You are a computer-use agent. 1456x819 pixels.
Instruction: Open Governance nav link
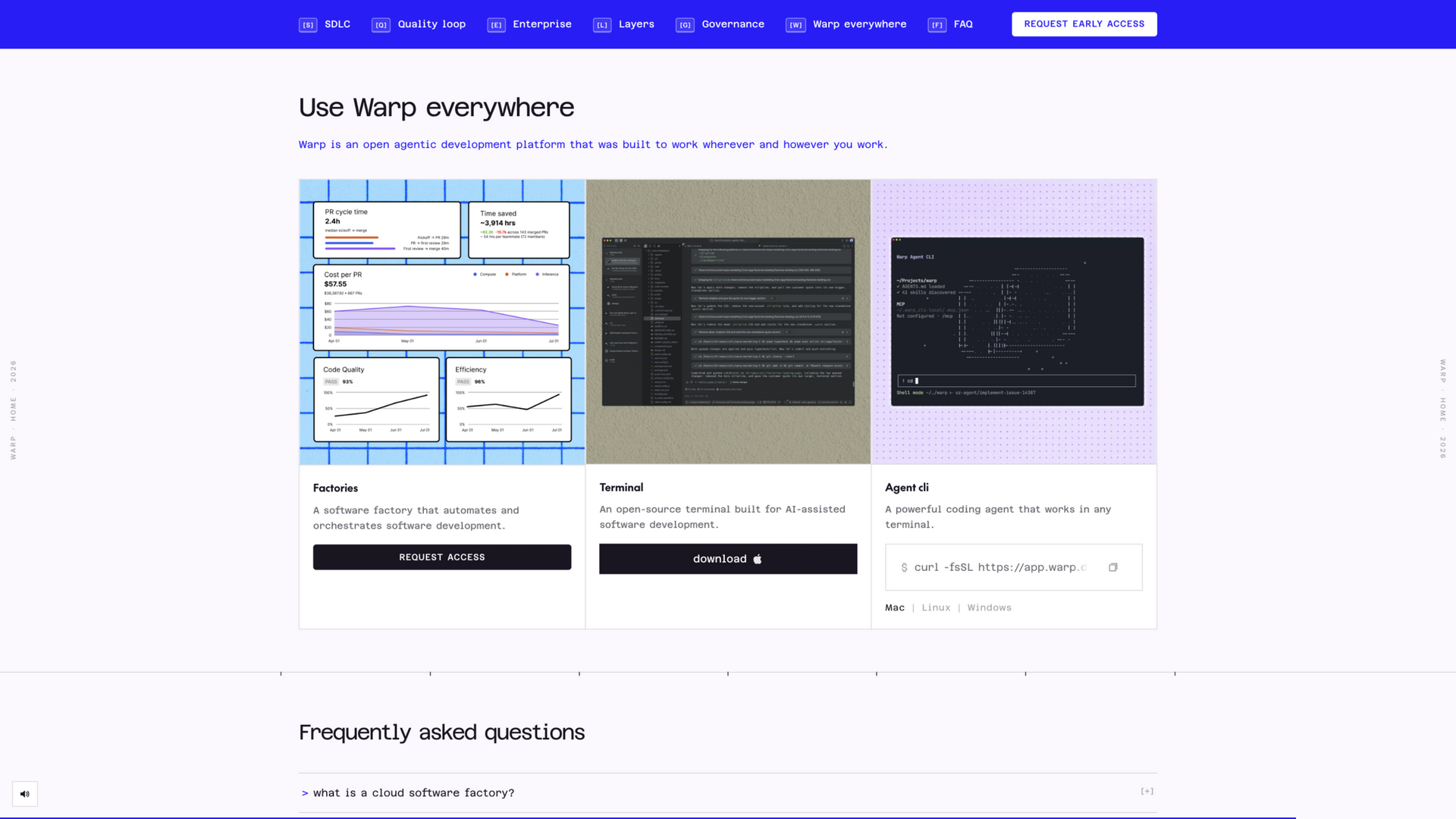(x=733, y=24)
